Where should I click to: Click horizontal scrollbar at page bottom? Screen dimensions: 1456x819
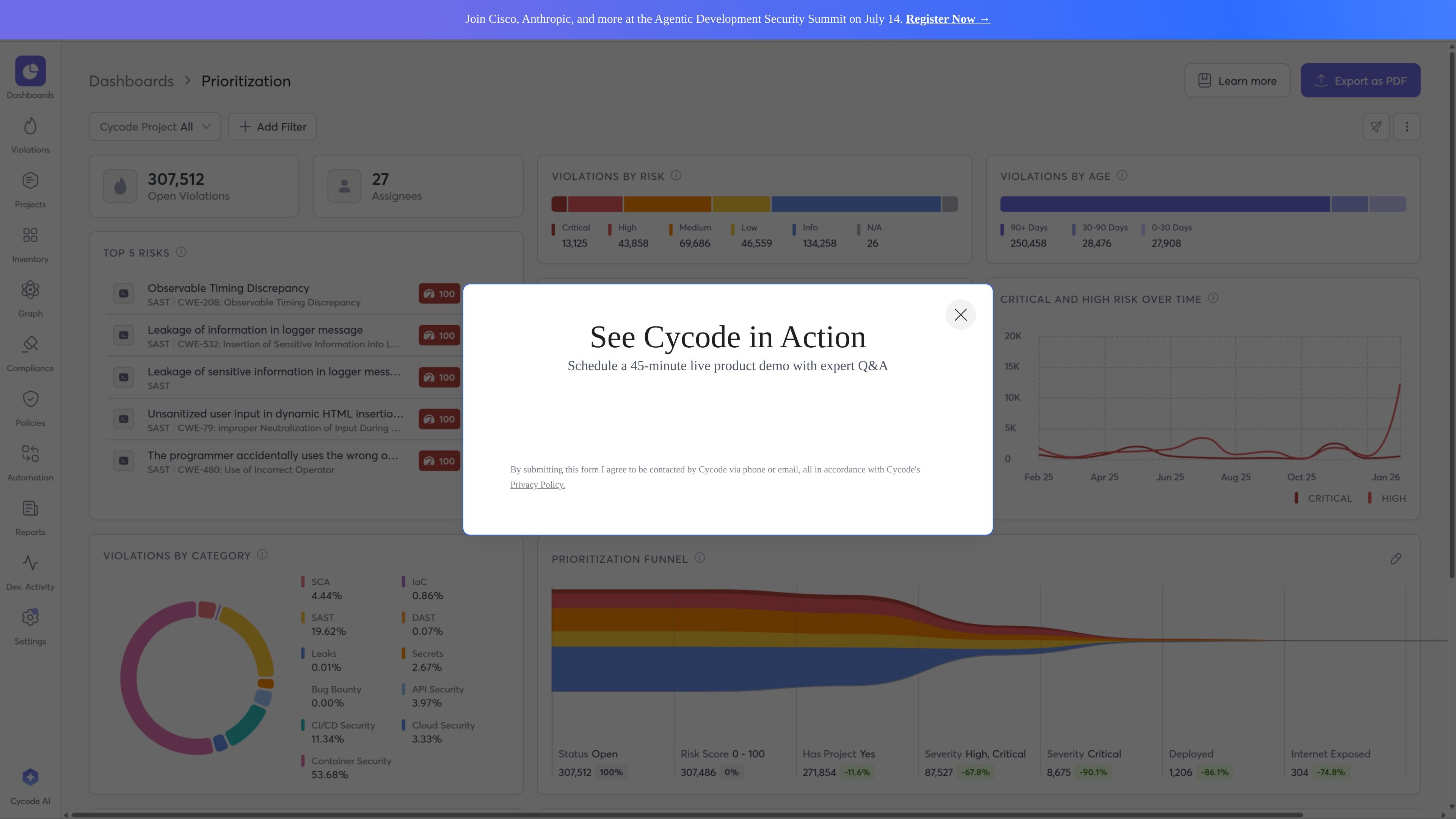[687, 815]
